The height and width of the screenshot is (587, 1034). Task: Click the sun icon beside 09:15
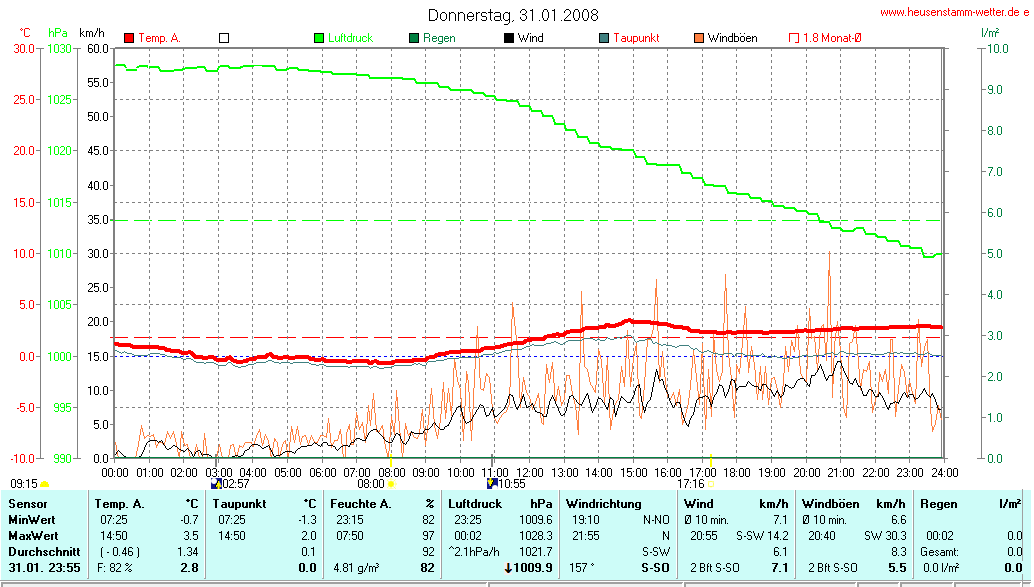[x=43, y=484]
